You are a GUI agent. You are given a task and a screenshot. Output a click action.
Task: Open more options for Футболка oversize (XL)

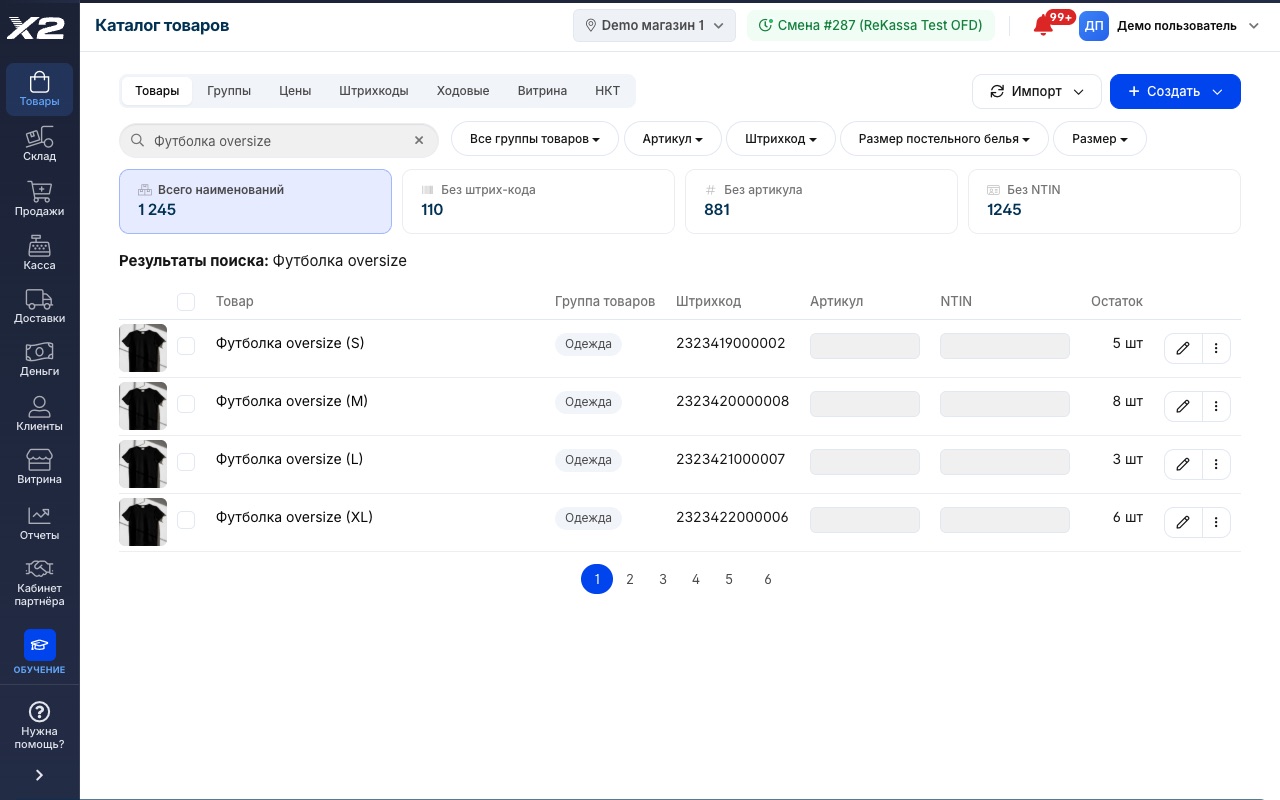(1216, 522)
